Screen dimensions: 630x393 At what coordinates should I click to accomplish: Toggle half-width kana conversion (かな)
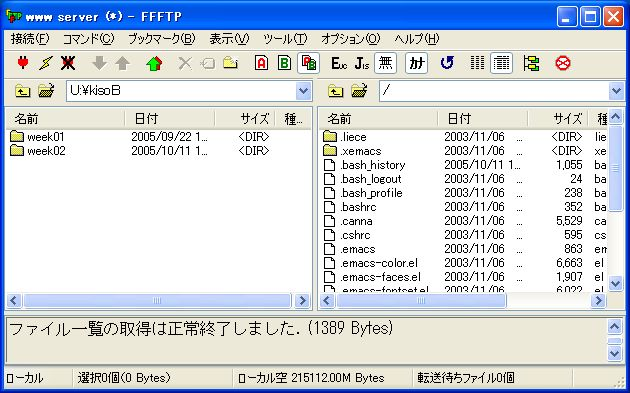[x=416, y=63]
